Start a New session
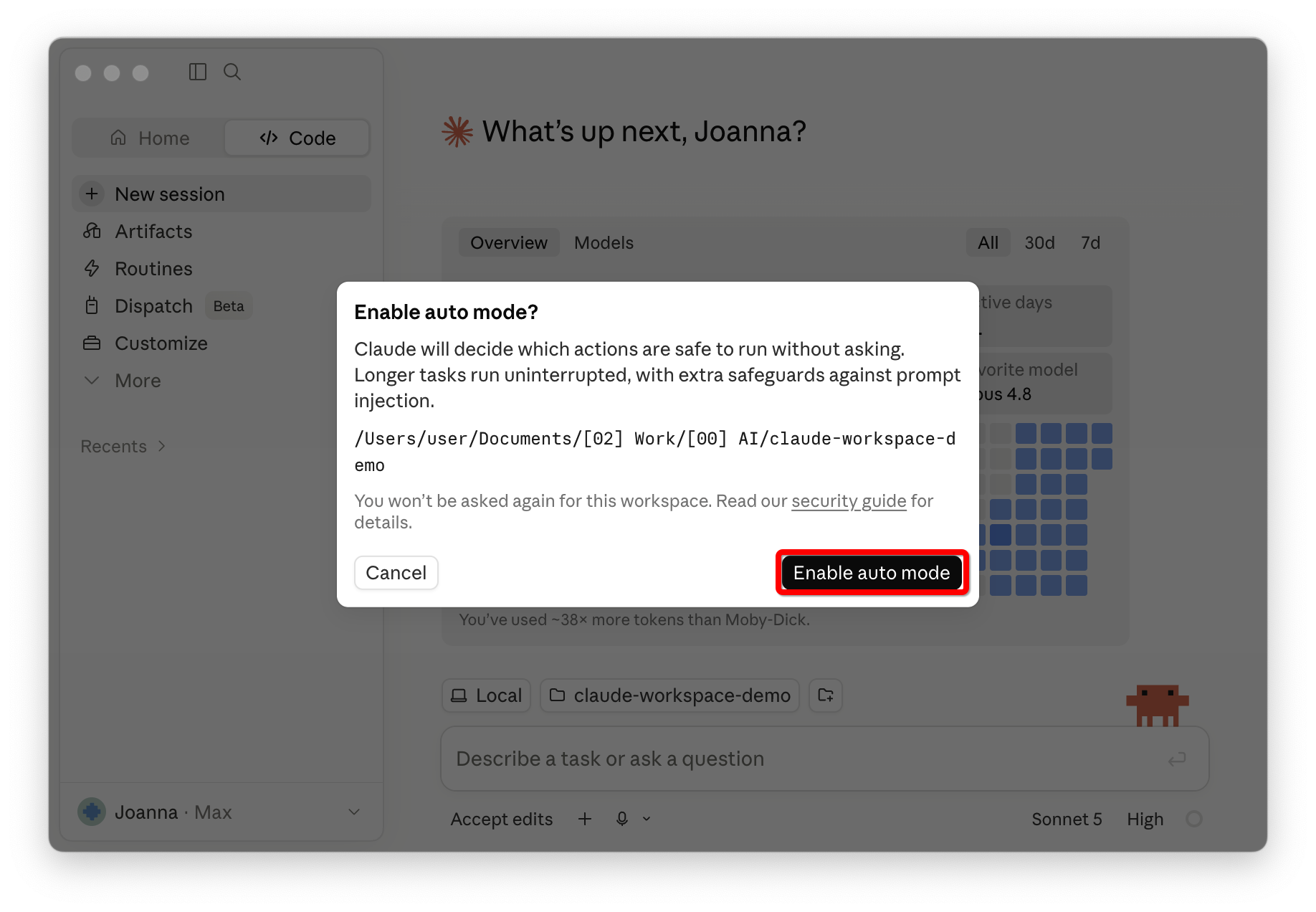The height and width of the screenshot is (912, 1316). pos(221,194)
